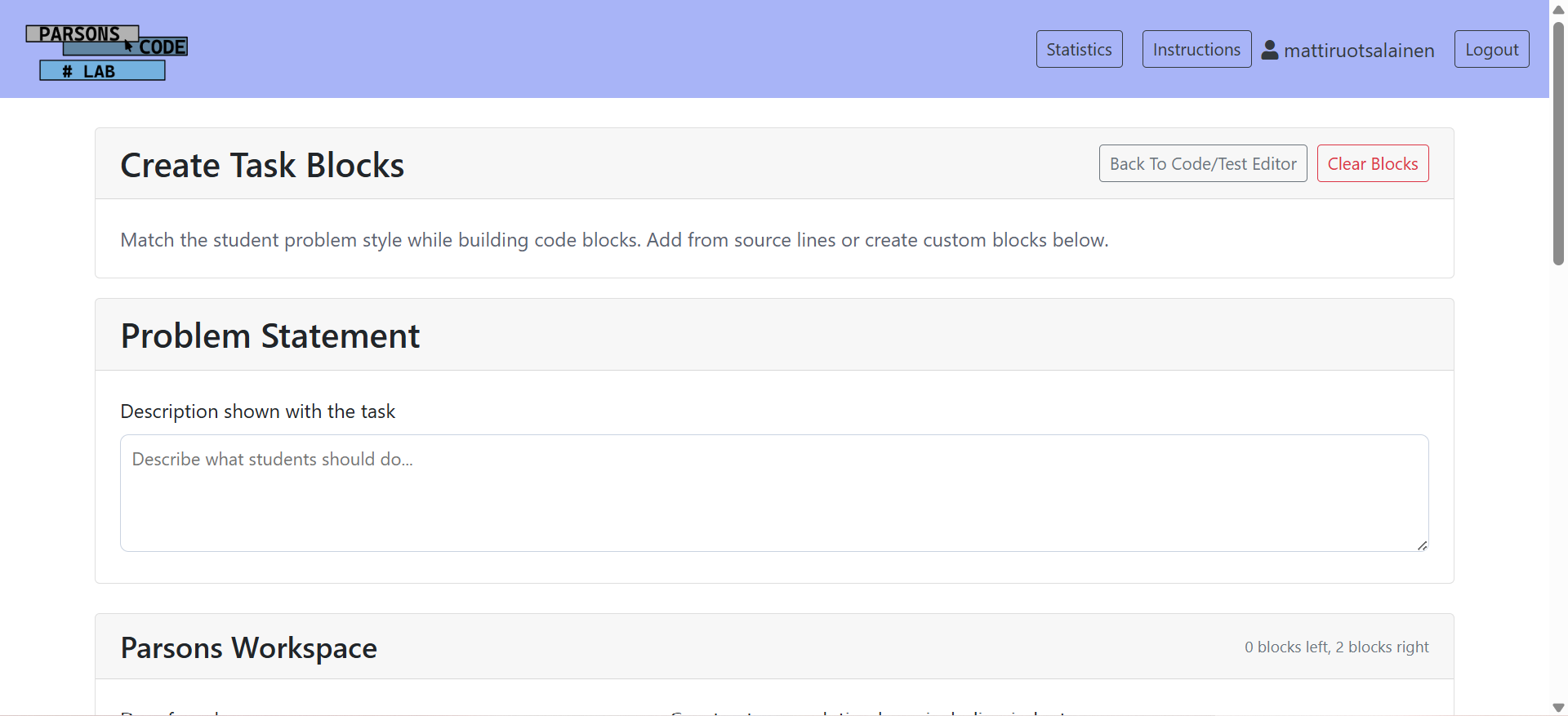Go Back To Code/Test Editor
The width and height of the screenshot is (1568, 716).
pos(1203,163)
